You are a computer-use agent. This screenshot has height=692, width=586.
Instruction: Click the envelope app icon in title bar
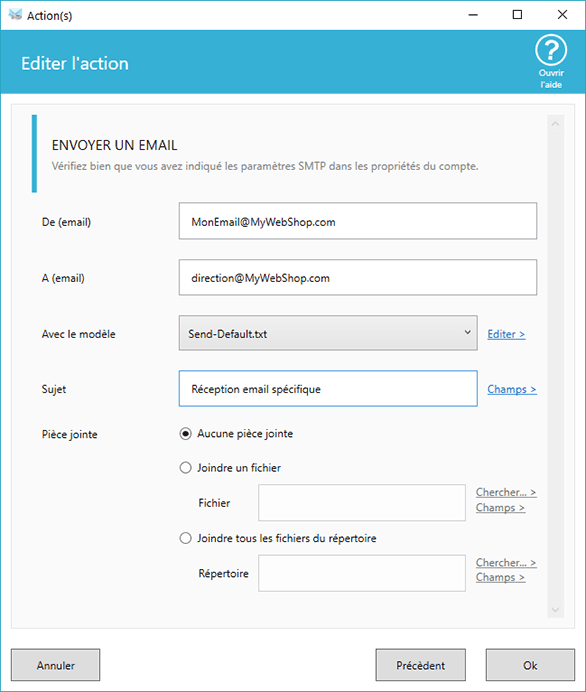click(15, 15)
